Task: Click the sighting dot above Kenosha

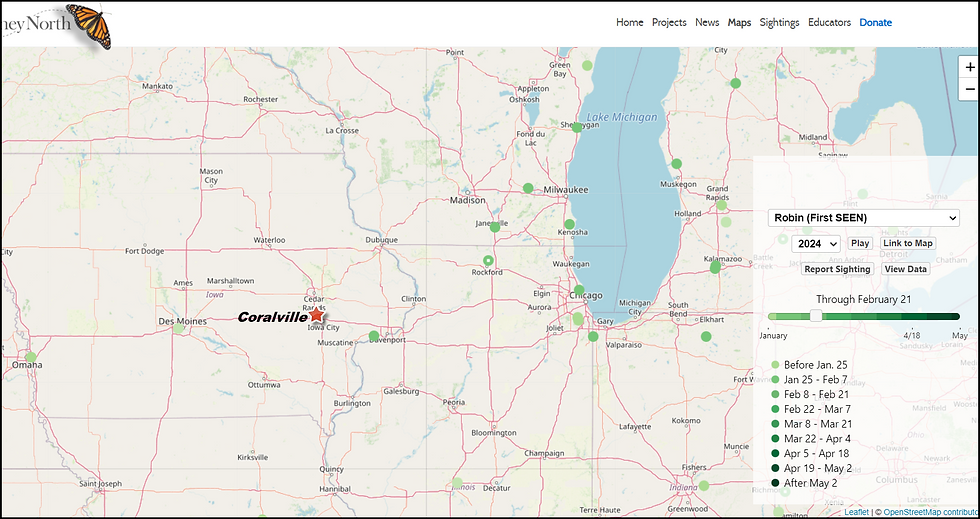Action: tap(569, 224)
